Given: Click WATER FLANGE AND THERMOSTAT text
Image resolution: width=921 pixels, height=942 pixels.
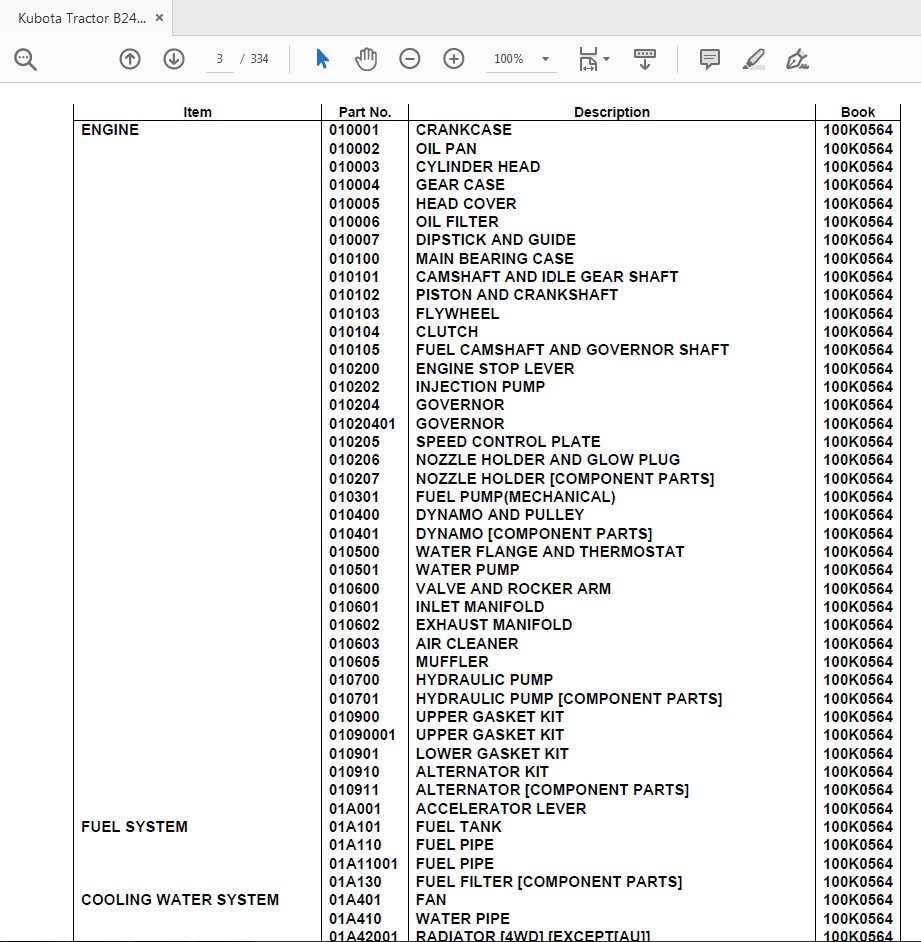Looking at the screenshot, I should [550, 552].
